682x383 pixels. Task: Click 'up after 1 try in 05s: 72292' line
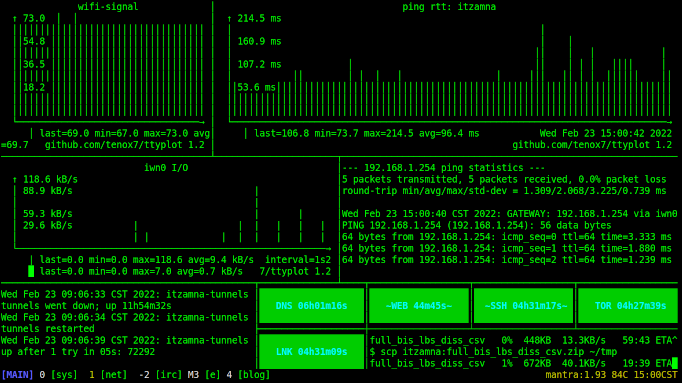[78, 352]
